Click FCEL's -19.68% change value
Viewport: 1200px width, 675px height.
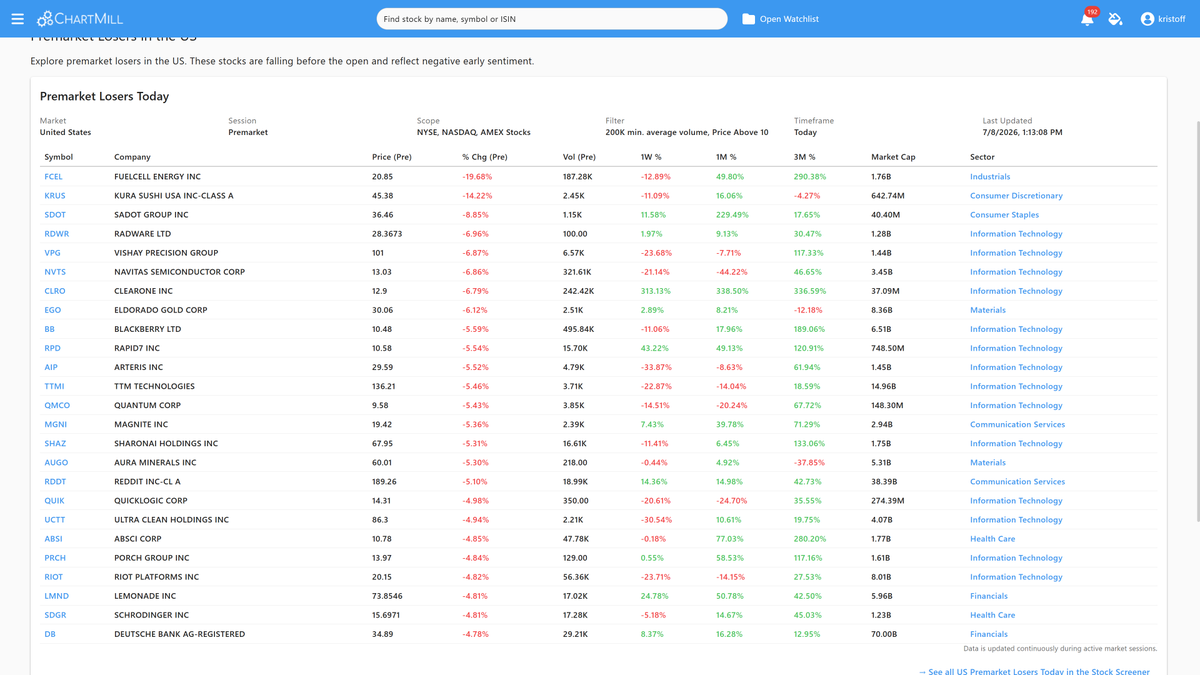click(x=477, y=177)
